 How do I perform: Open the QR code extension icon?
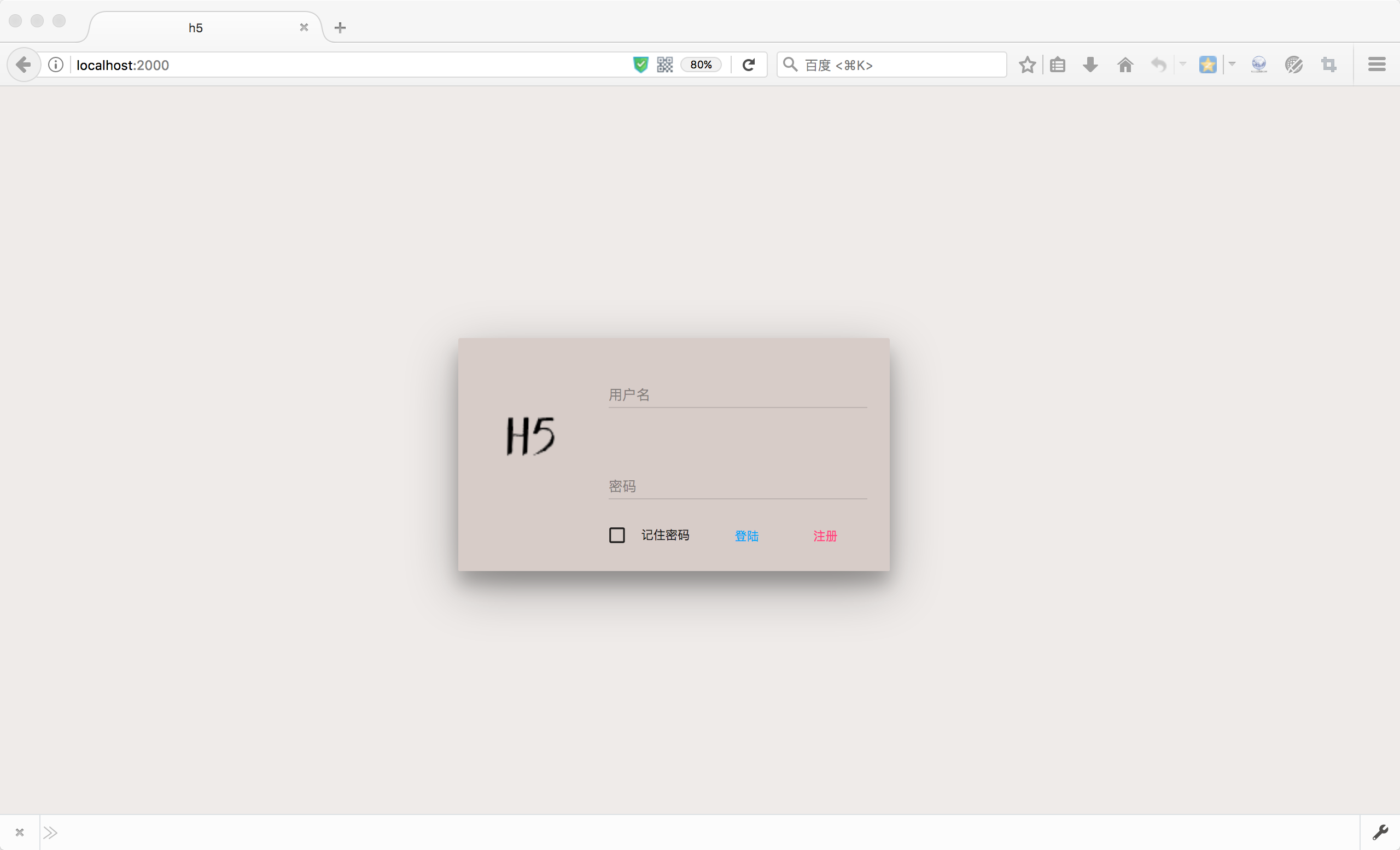tap(664, 64)
